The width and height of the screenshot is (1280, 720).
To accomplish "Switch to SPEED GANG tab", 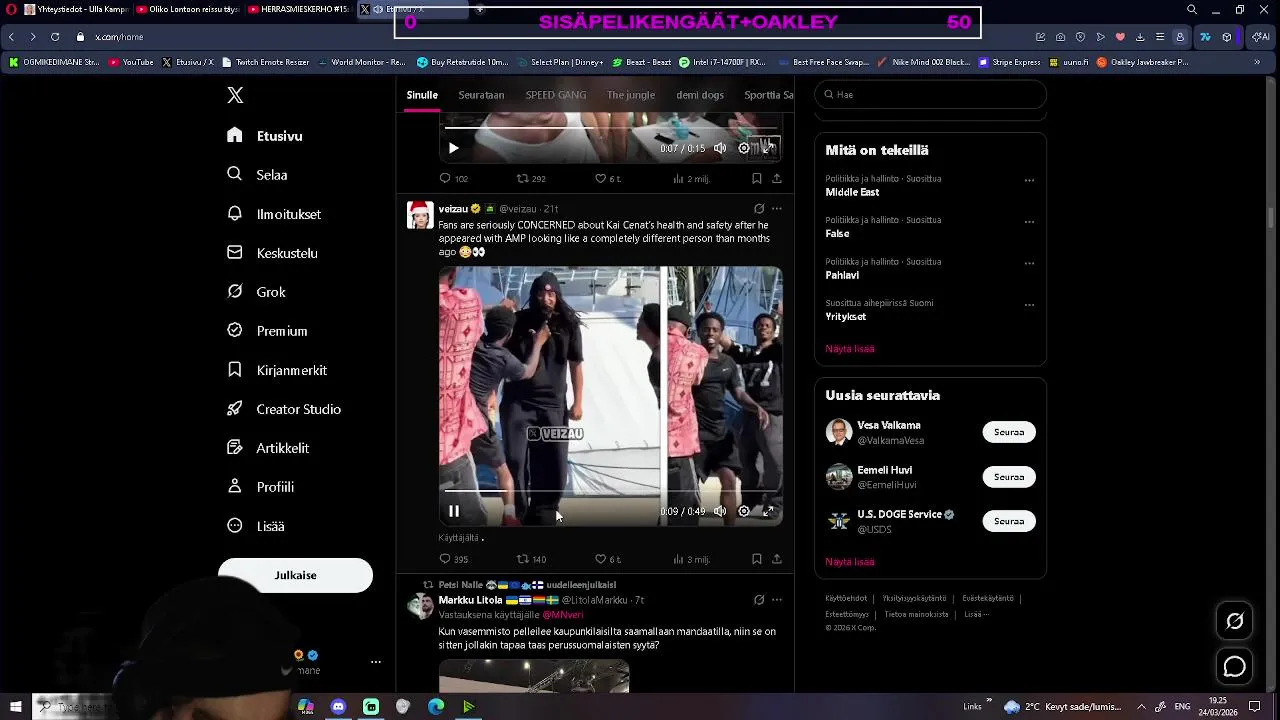I will tap(556, 95).
